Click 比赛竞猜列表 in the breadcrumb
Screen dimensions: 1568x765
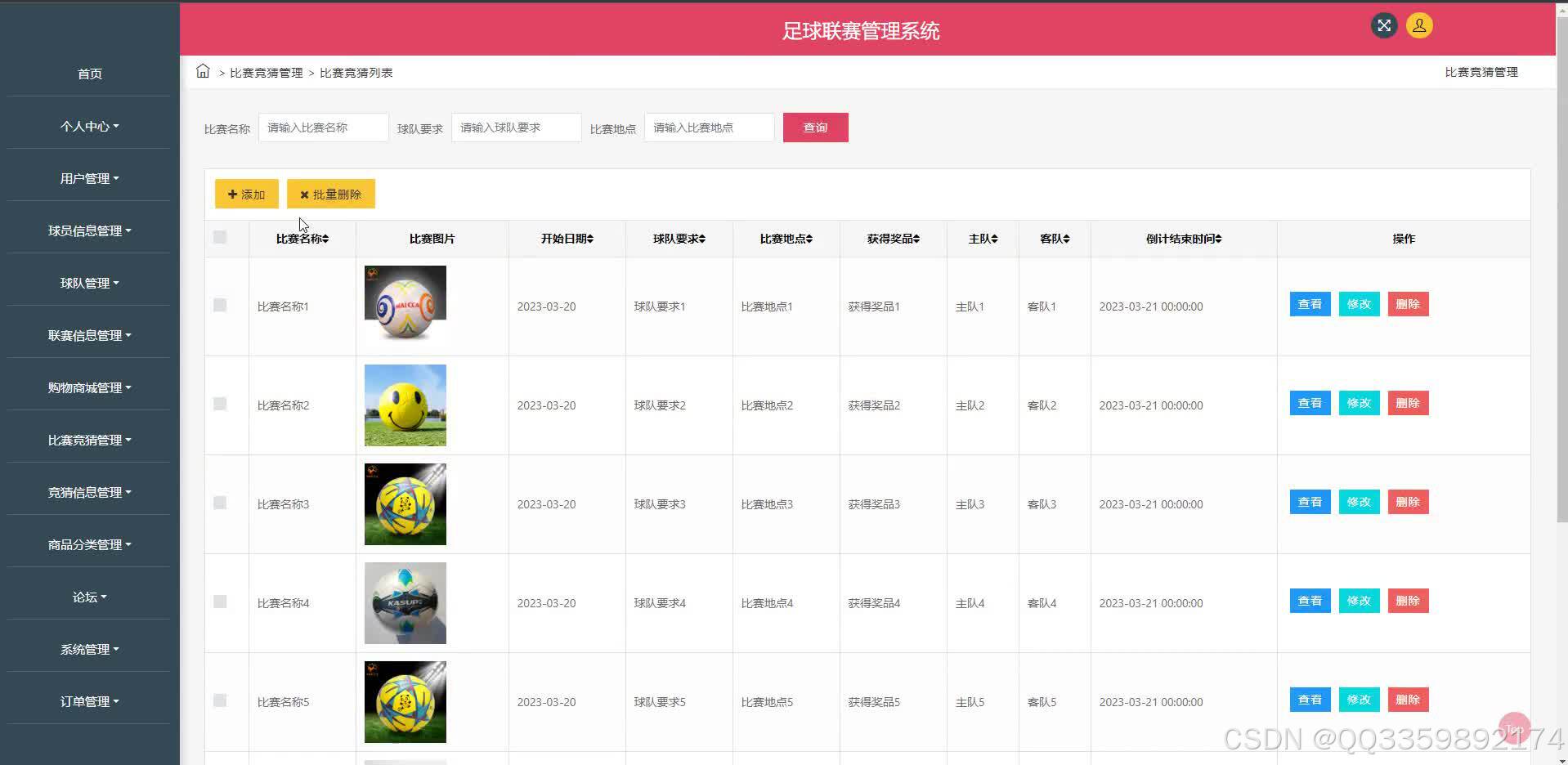click(x=356, y=73)
